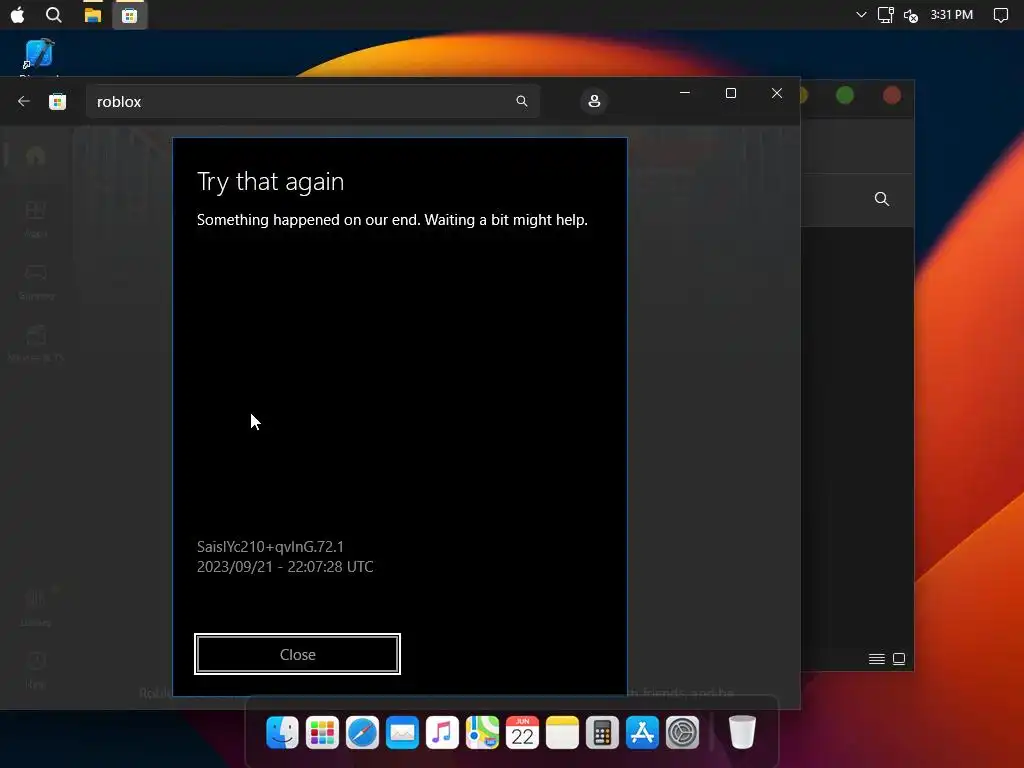Image resolution: width=1024 pixels, height=768 pixels.
Task: Open Launchpad from the dock
Action: point(323,732)
